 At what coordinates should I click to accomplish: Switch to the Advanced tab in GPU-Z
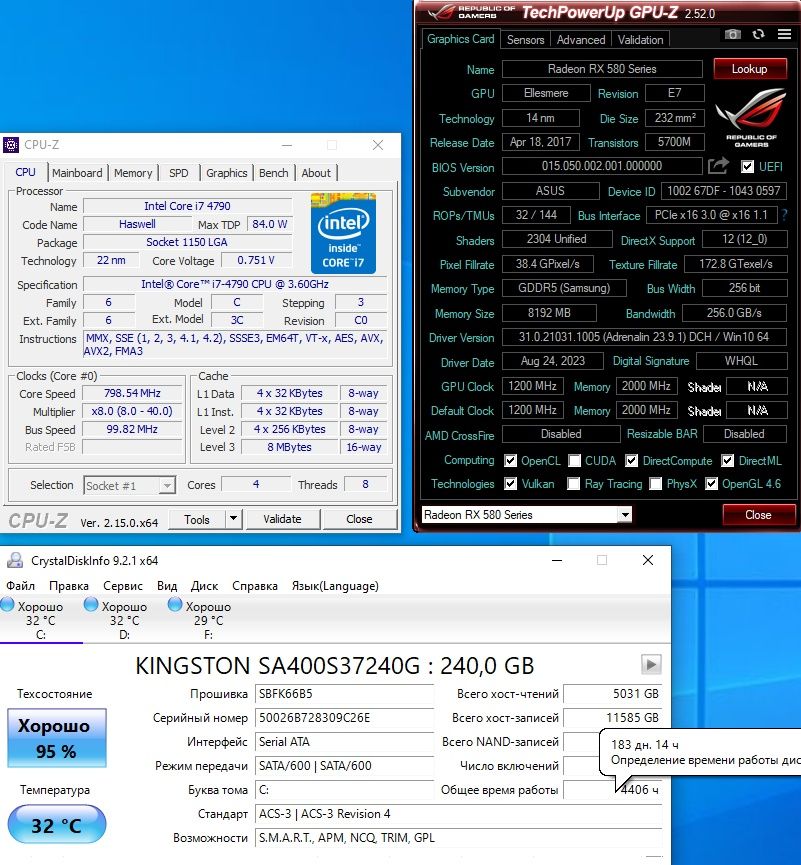point(581,39)
